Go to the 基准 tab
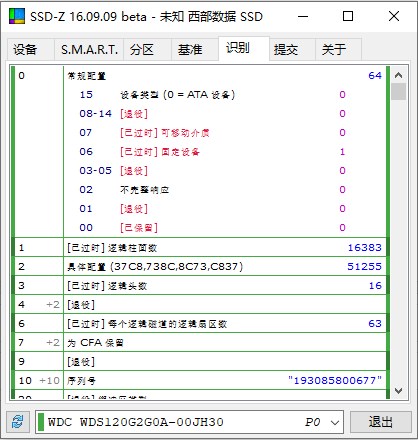This screenshot has height=440, width=418. point(190,50)
